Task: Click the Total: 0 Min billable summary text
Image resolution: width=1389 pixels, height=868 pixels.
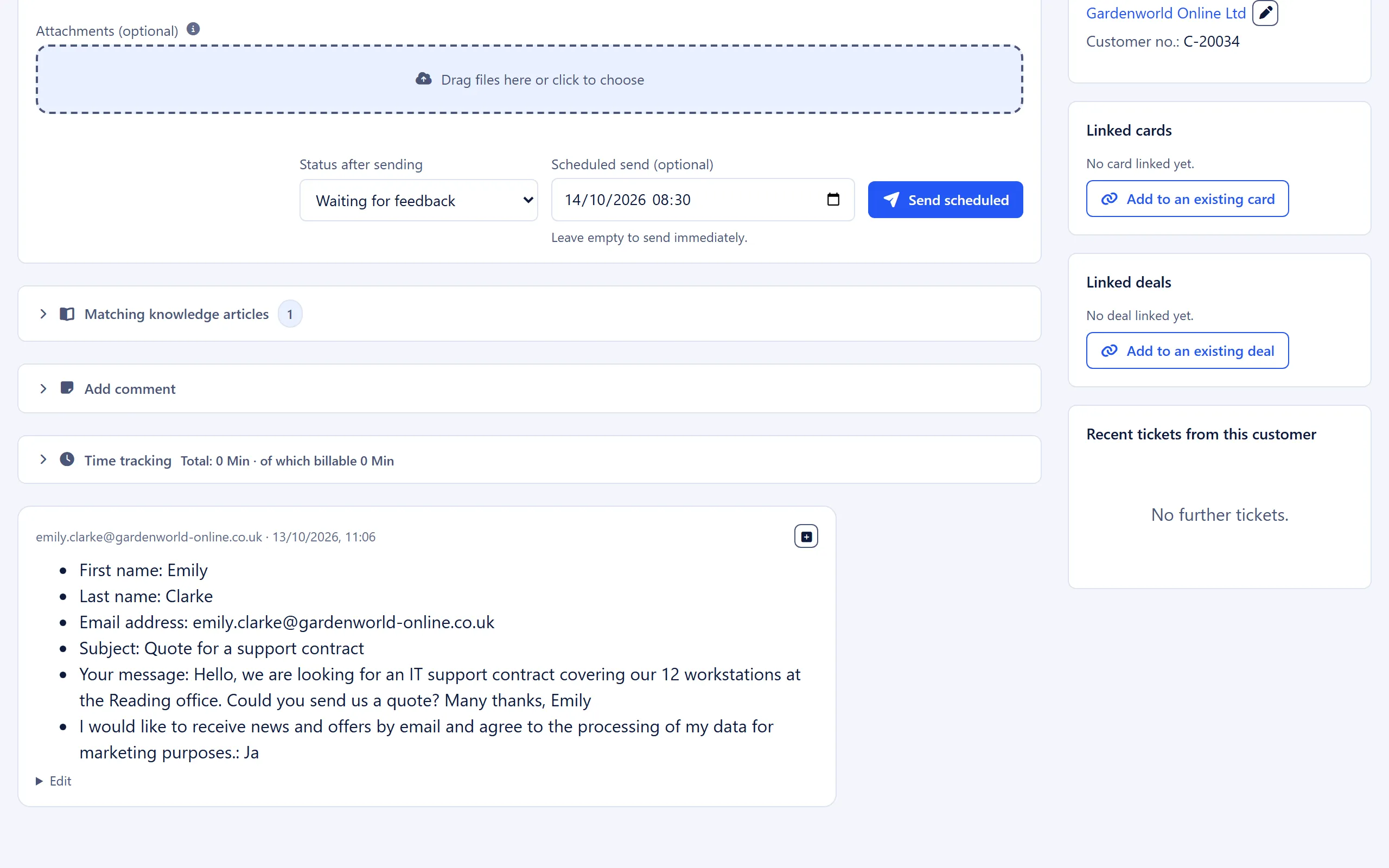Action: point(287,461)
